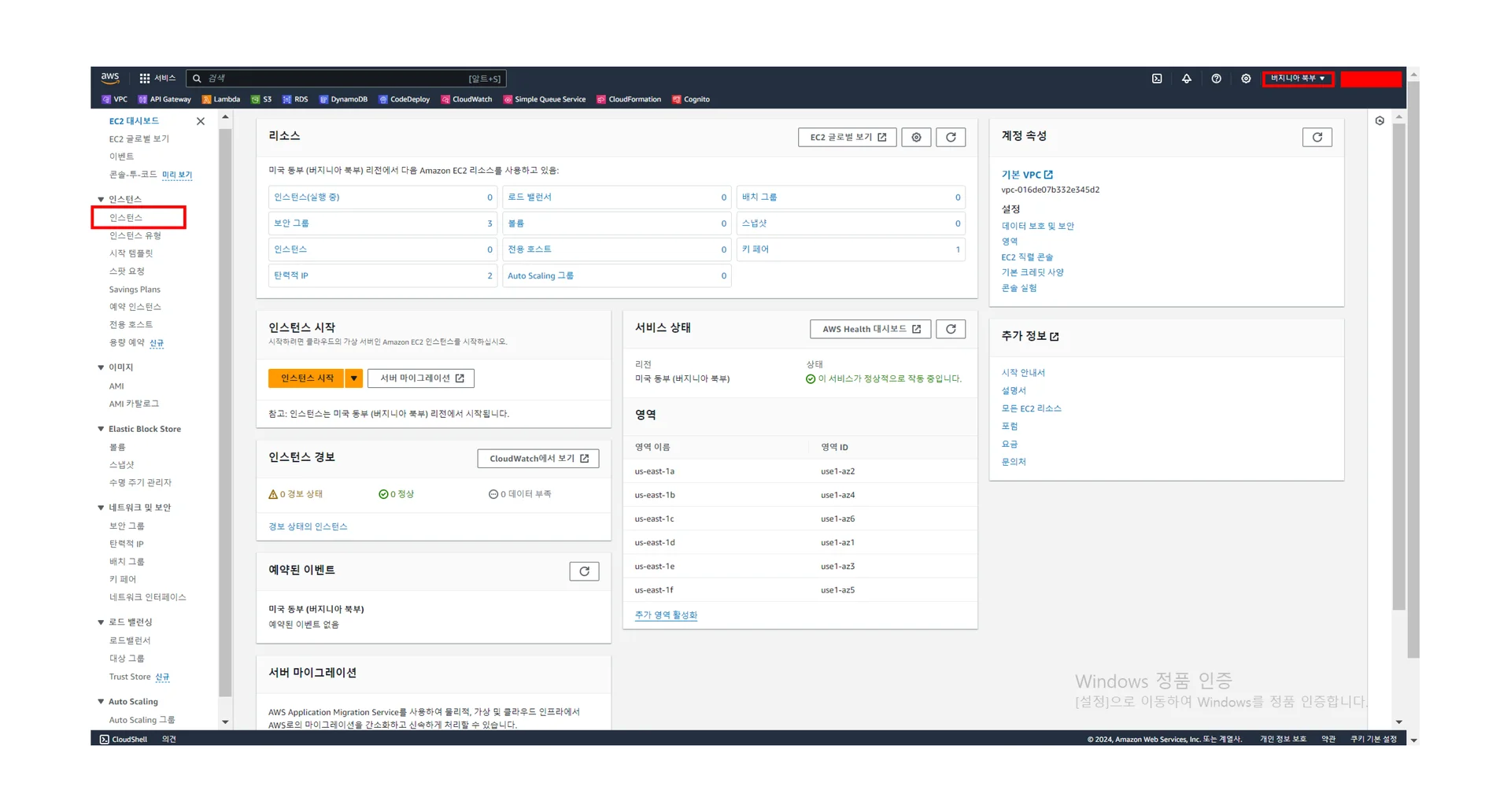Open the S3 shortcut in favorites bar
Image resolution: width=1511 pixels, height=812 pixels.
(x=261, y=100)
